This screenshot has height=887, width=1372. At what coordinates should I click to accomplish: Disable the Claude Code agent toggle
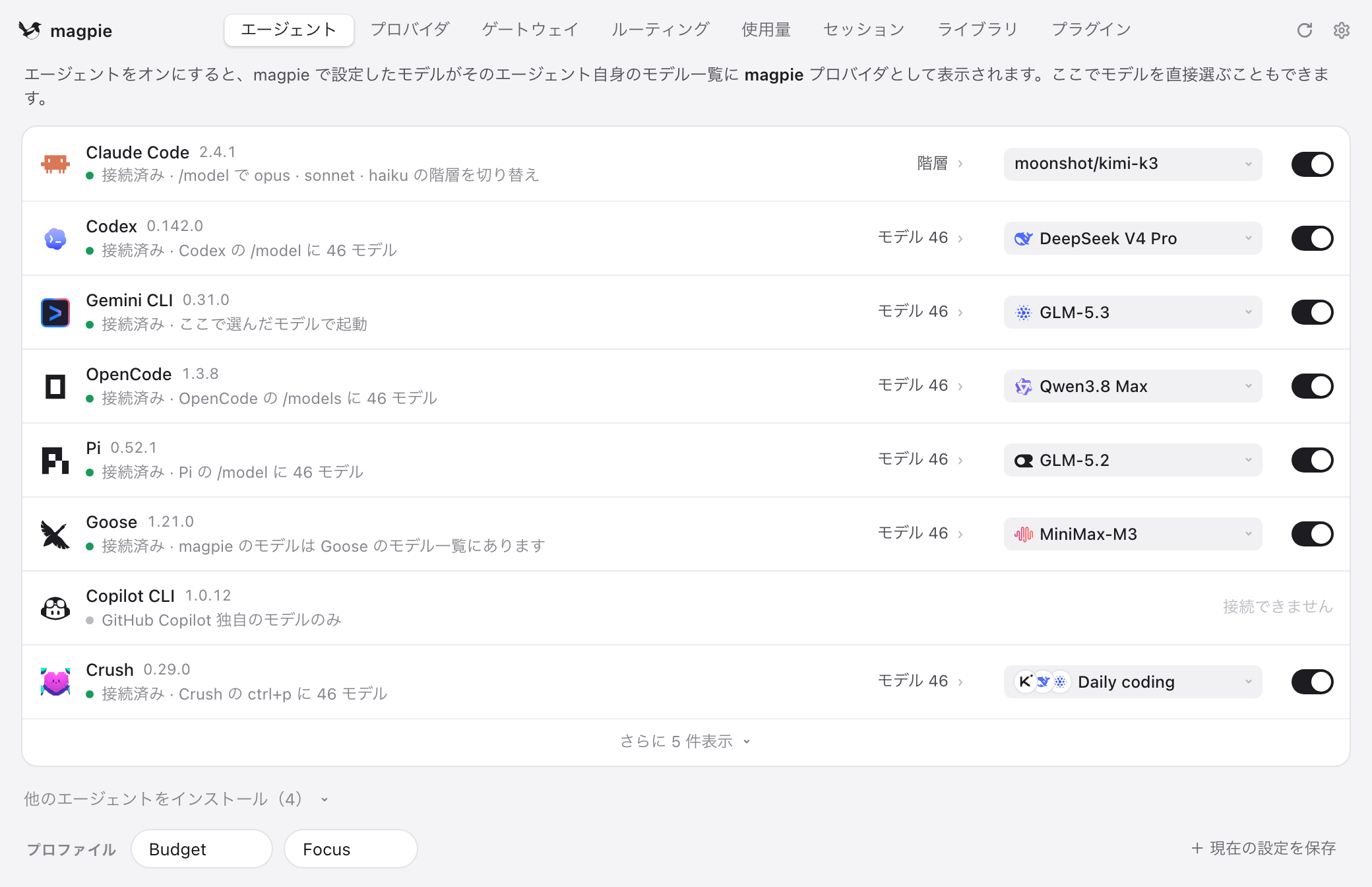pos(1312,164)
